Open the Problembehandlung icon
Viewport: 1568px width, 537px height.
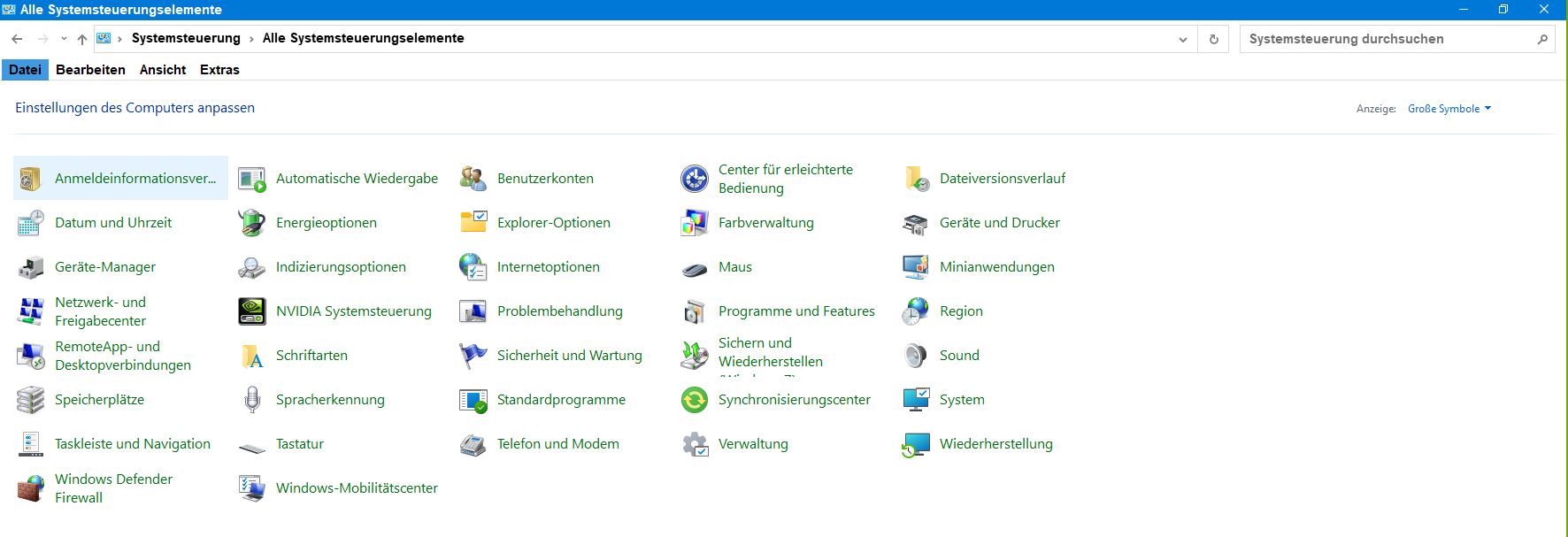click(473, 311)
